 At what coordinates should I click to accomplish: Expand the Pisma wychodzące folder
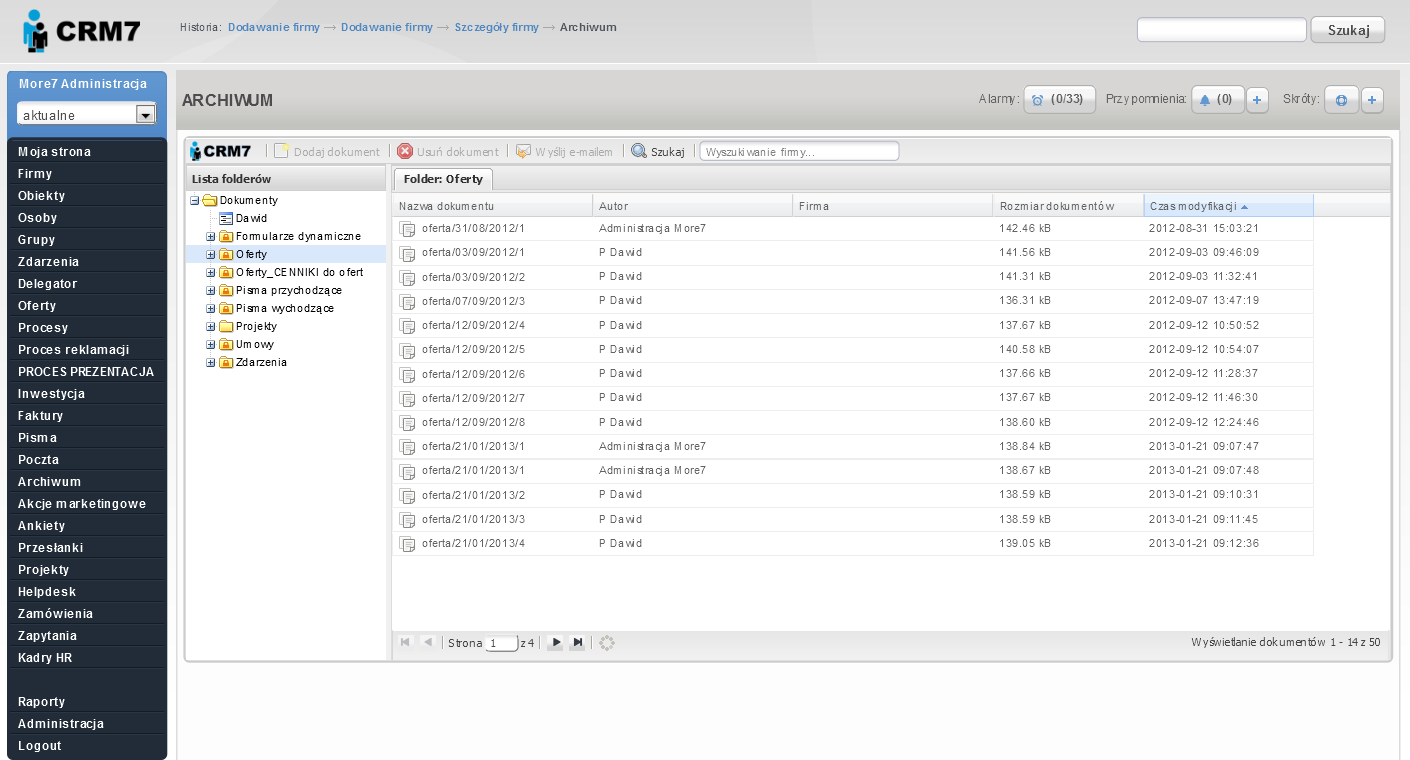[211, 308]
